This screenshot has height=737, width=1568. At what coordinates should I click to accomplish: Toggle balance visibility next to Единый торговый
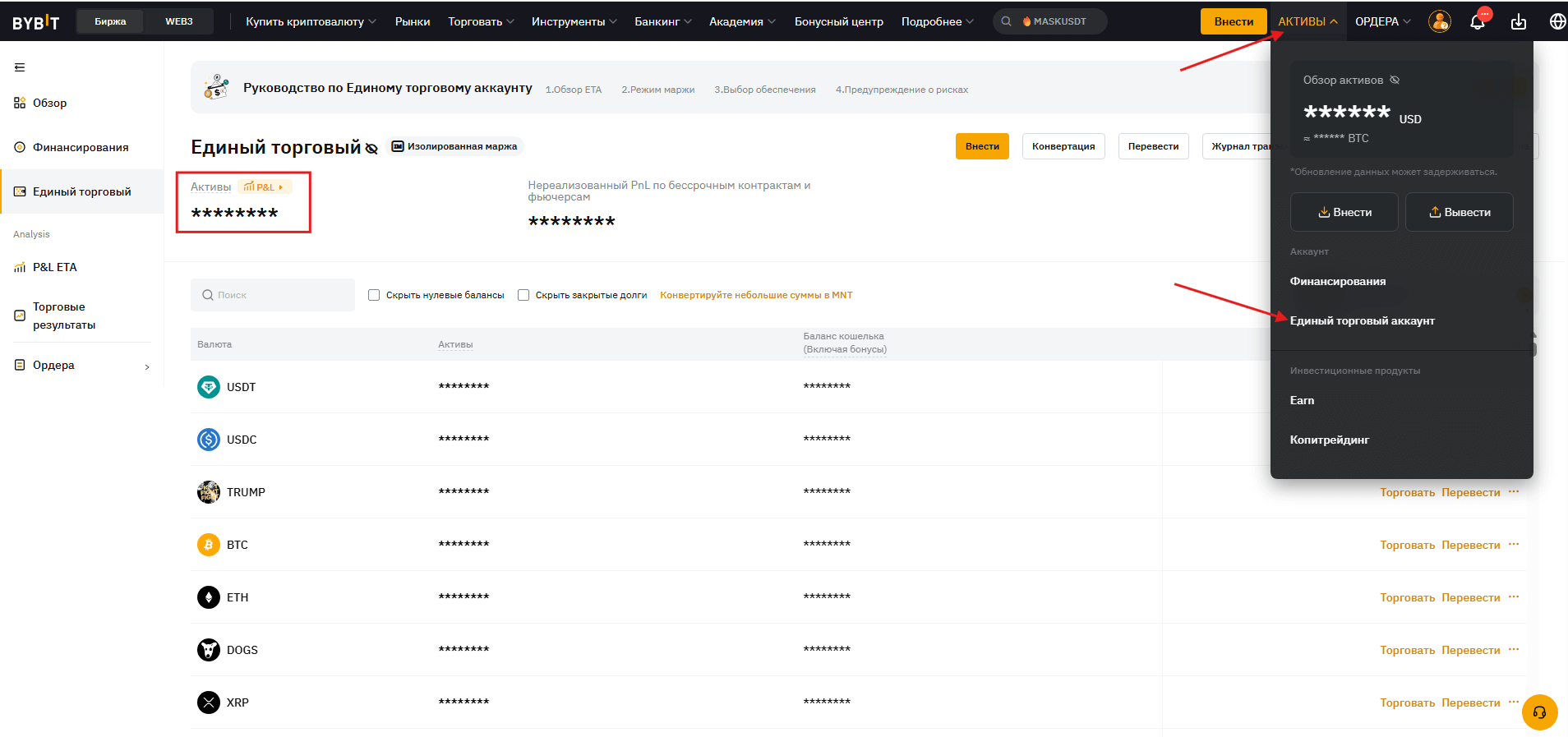pos(371,149)
